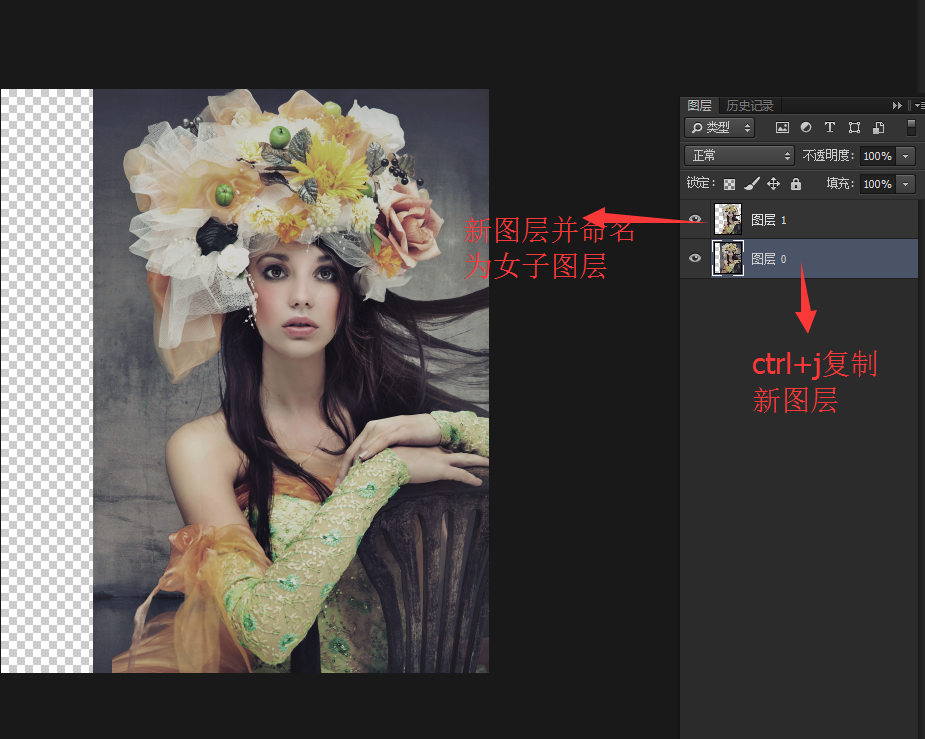
Task: Click the lock image pixels brush icon
Action: 752,184
